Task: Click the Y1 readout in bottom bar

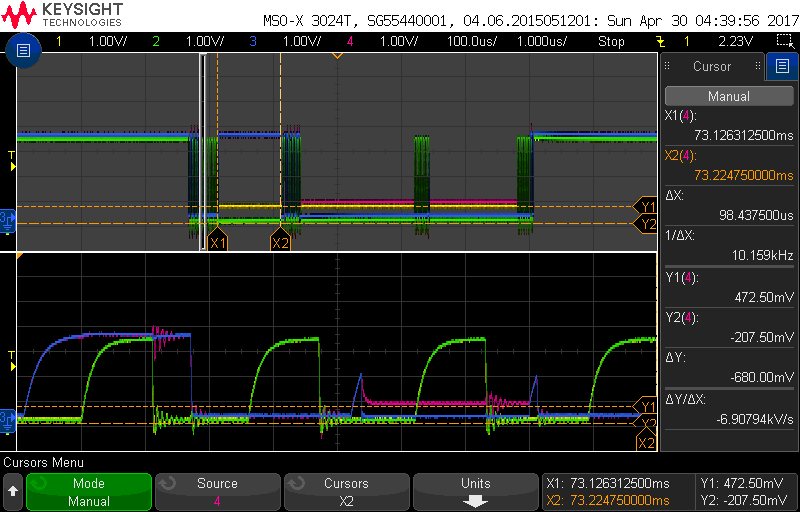Action: (743, 483)
